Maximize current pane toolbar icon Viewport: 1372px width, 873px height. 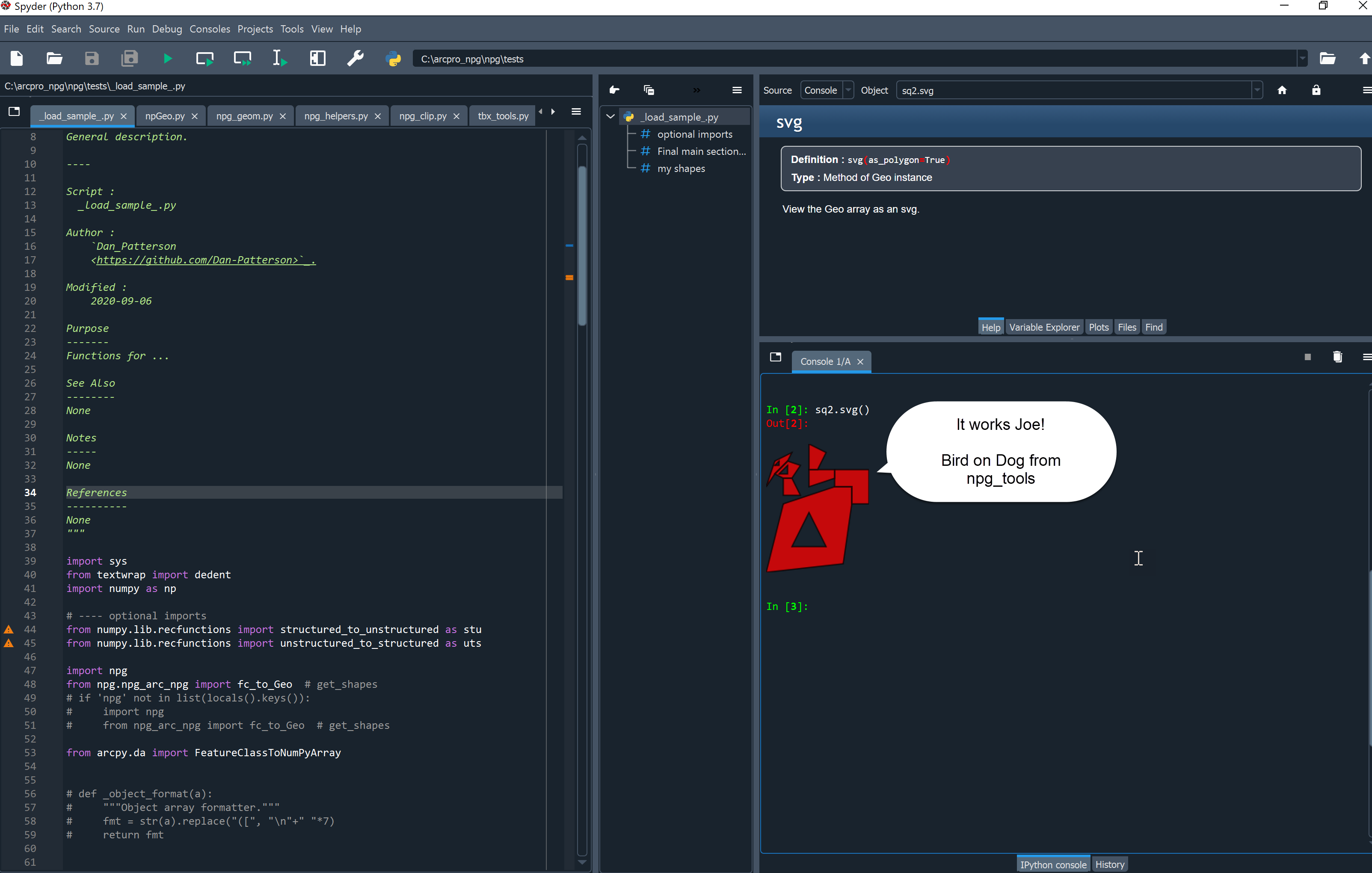click(317, 59)
